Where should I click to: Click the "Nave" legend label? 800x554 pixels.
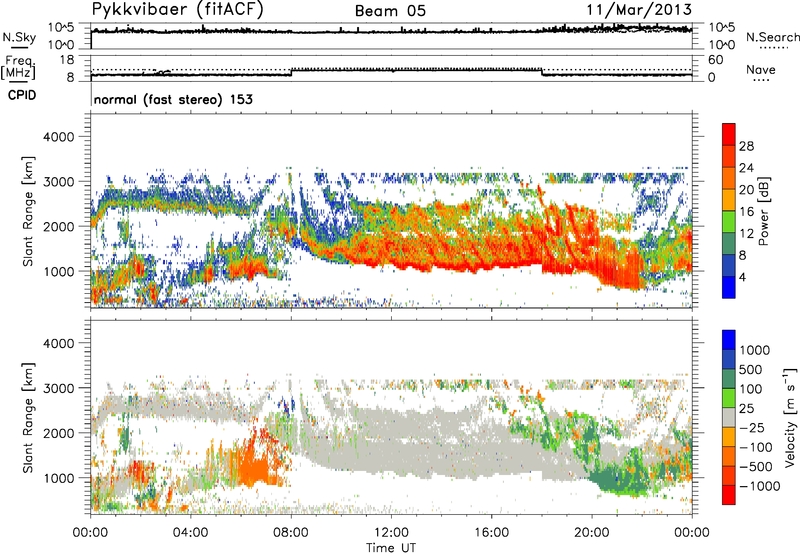(761, 70)
